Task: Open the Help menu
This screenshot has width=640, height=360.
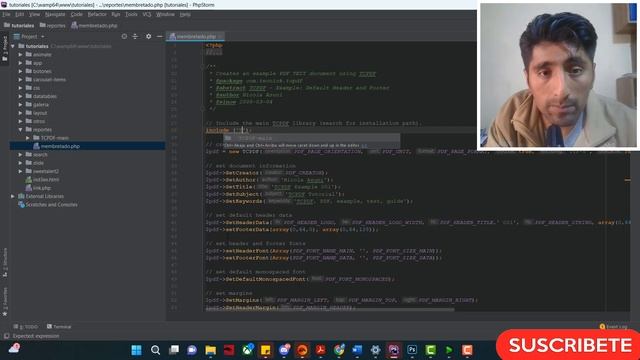Action: click(x=185, y=14)
